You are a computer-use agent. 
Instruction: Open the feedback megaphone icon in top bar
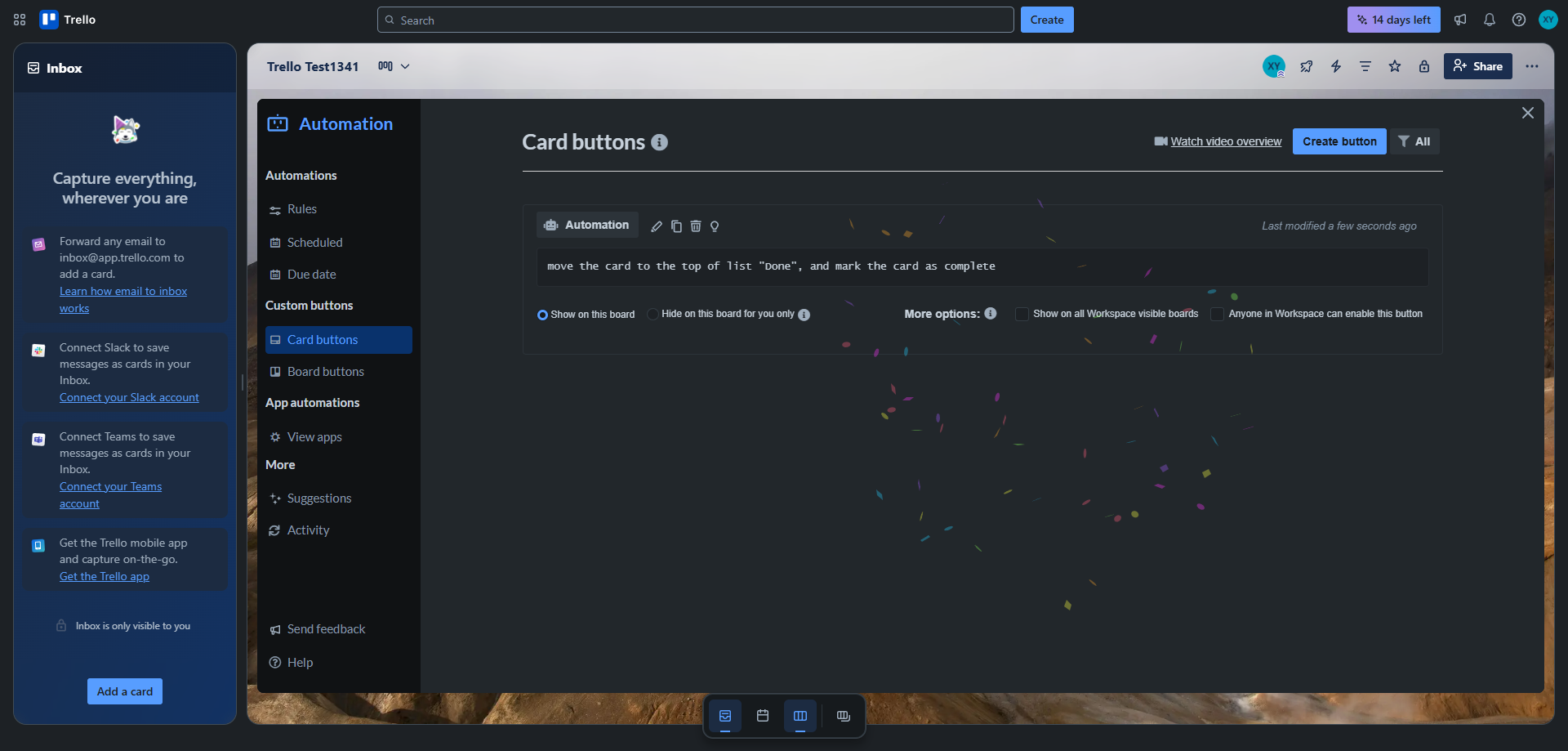pos(1460,20)
